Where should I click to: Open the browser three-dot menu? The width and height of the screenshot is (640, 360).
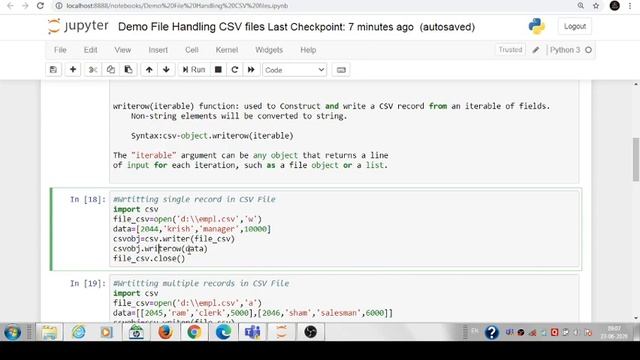click(631, 6)
